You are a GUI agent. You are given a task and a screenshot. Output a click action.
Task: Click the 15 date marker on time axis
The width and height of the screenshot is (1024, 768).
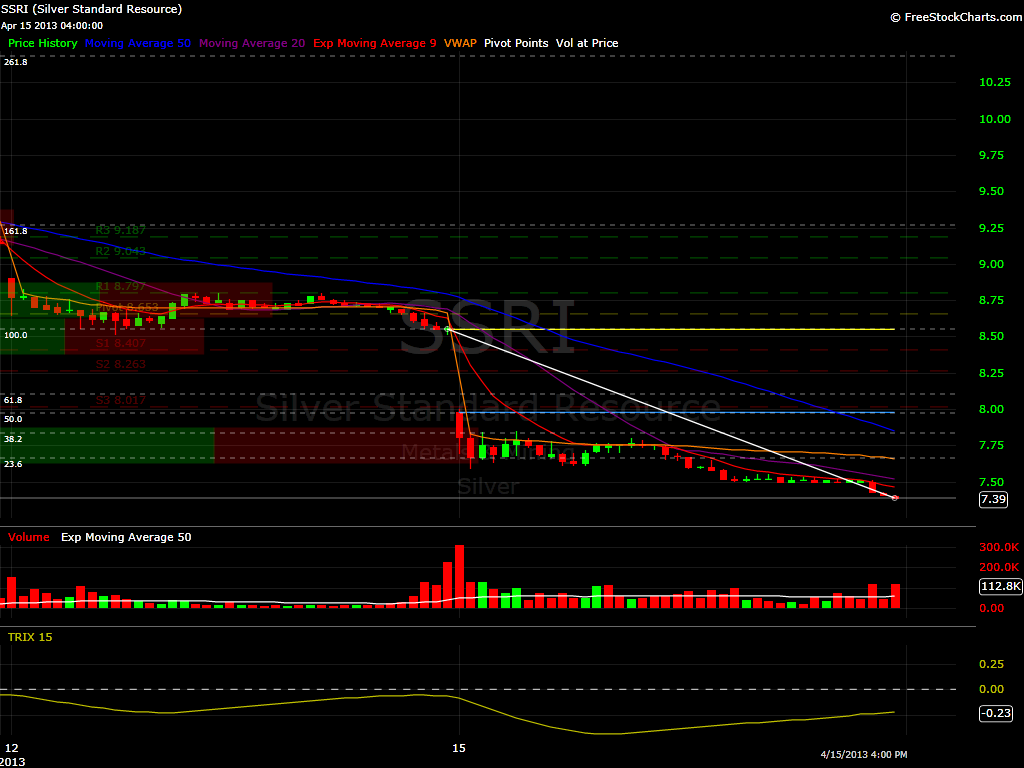click(459, 748)
